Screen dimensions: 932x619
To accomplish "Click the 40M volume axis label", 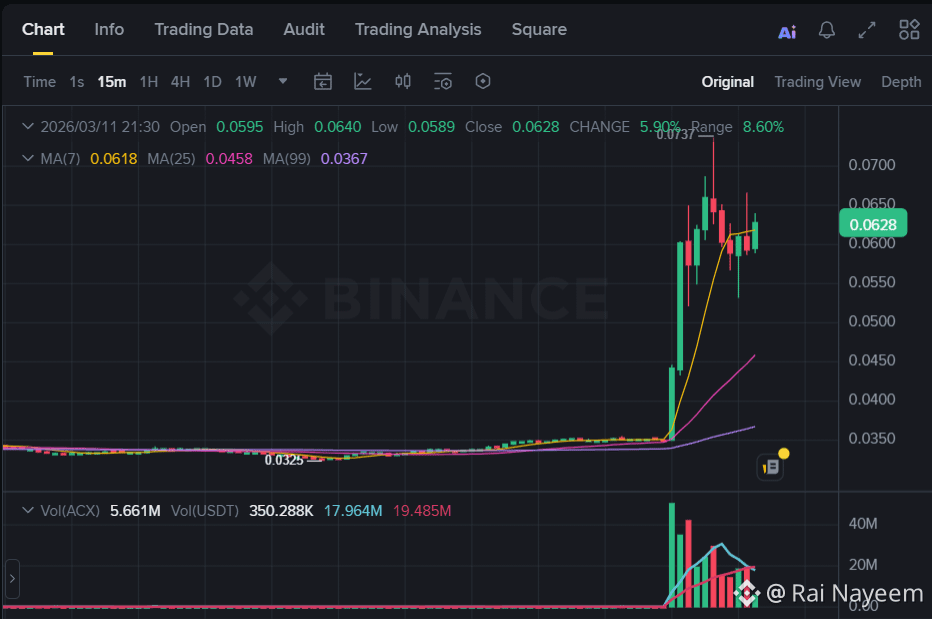I will [862, 523].
